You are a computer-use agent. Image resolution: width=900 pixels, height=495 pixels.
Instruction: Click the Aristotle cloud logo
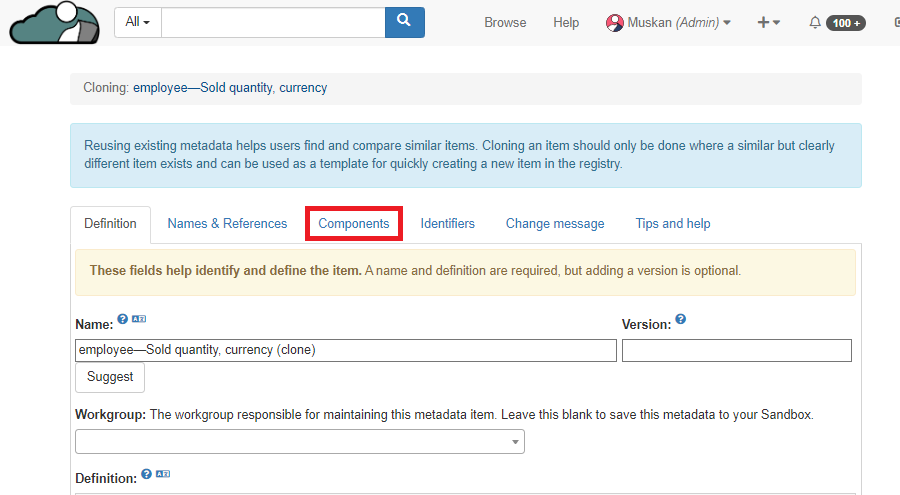tap(54, 23)
